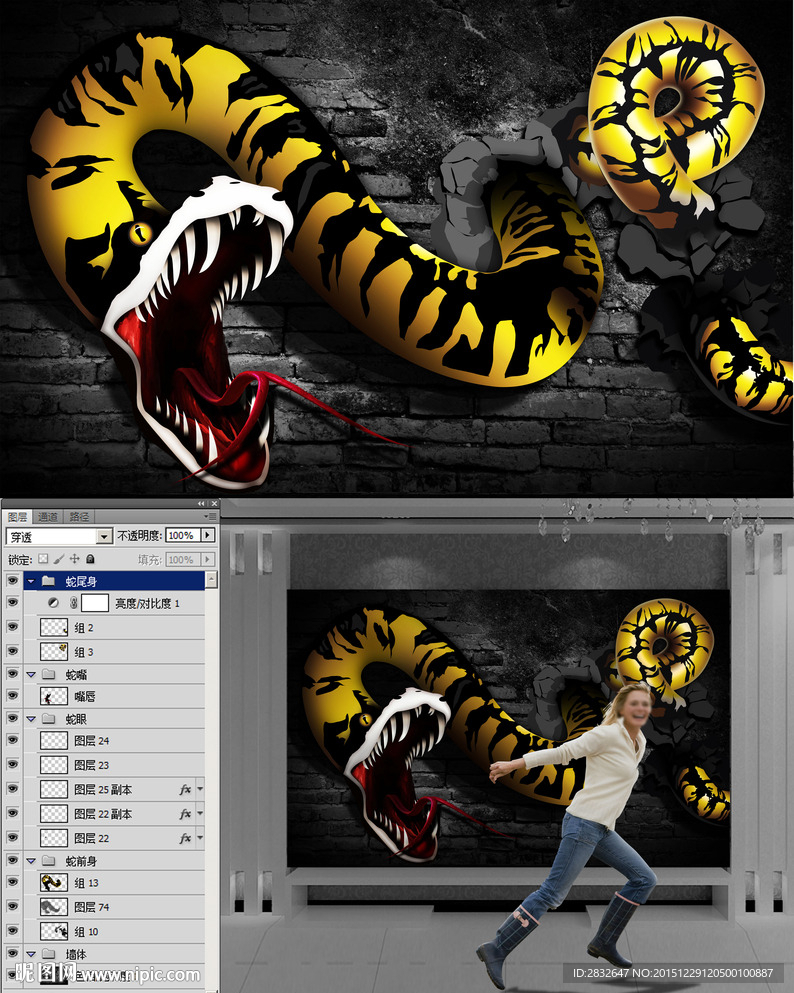Click the brightness/contrast adjustment icon
The height and width of the screenshot is (993, 794).
coord(54,603)
